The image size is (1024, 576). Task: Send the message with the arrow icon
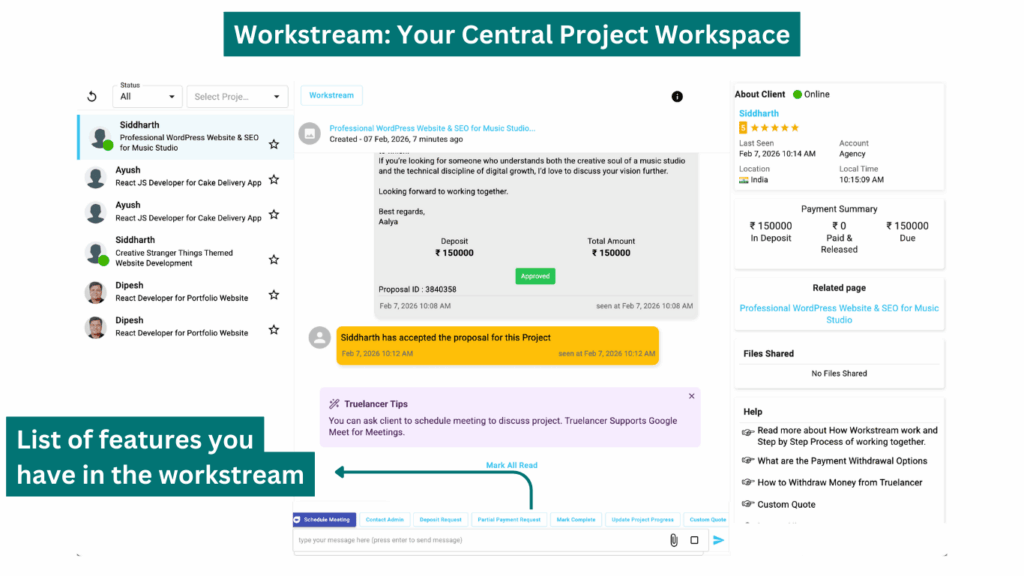click(718, 540)
